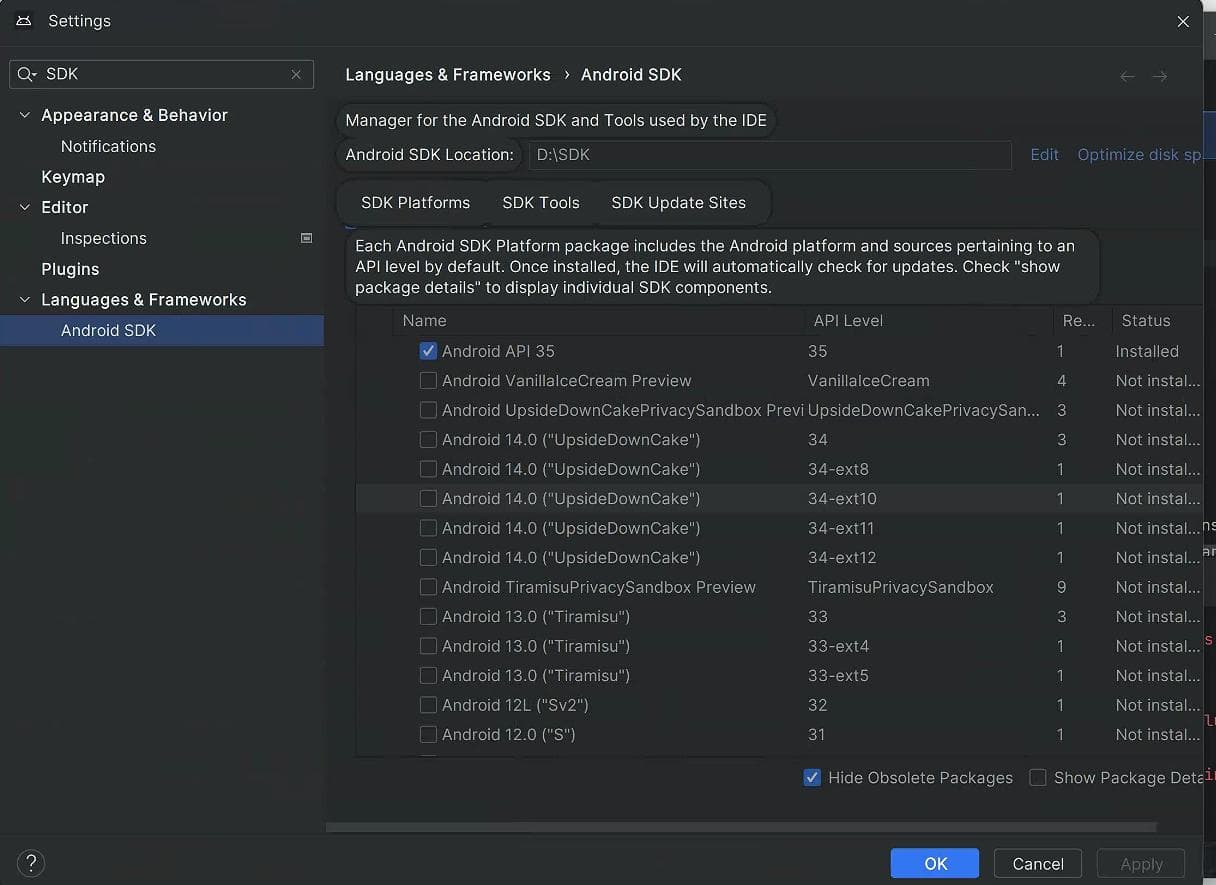Go back using the left arrow
Image resolution: width=1216 pixels, height=885 pixels.
point(1127,76)
